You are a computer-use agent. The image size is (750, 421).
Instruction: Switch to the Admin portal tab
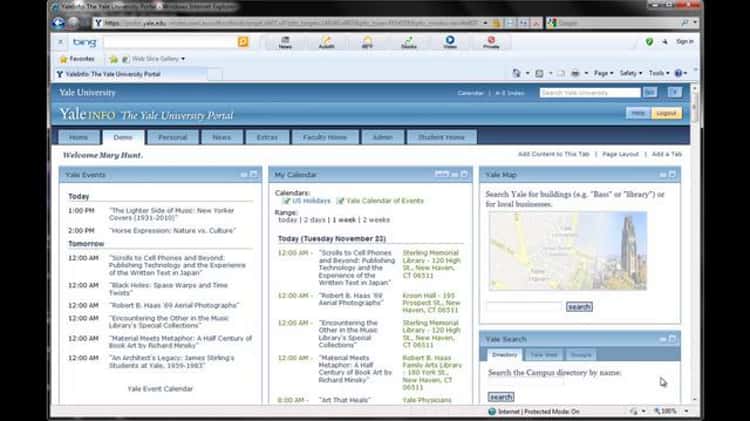coord(383,137)
